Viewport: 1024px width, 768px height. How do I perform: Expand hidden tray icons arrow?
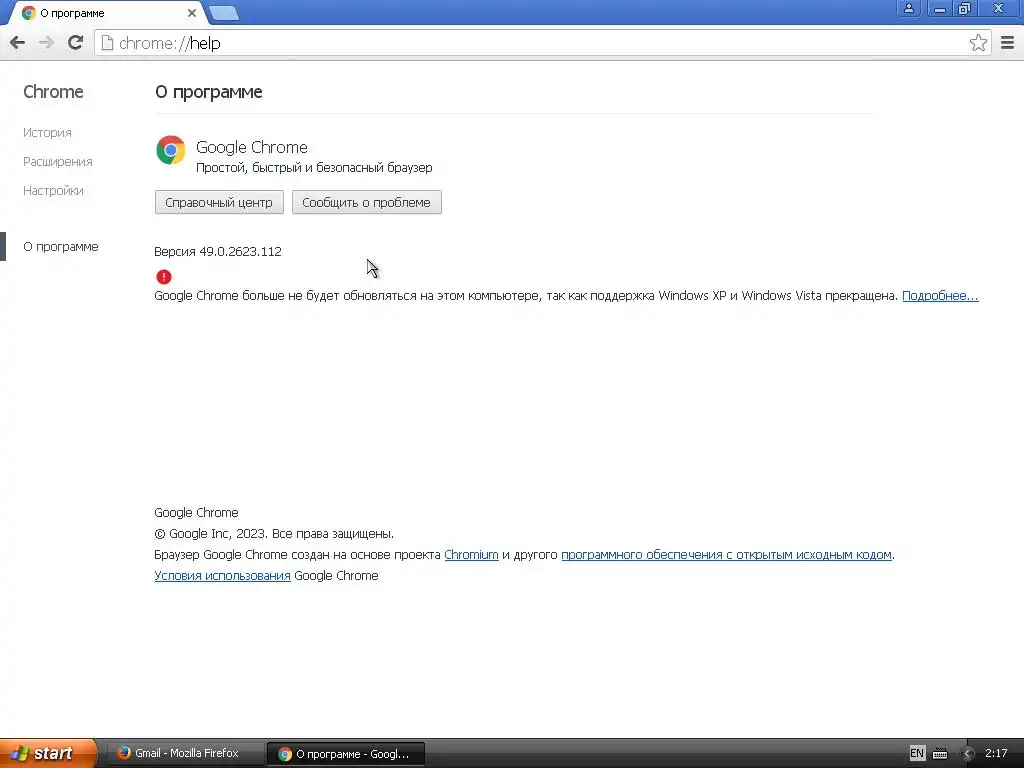967,754
